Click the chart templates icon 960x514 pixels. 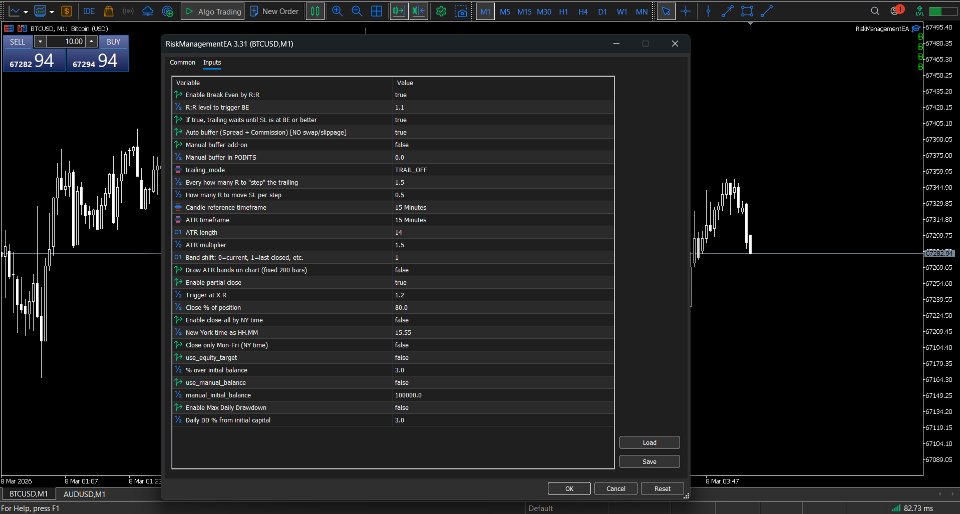tap(40, 11)
